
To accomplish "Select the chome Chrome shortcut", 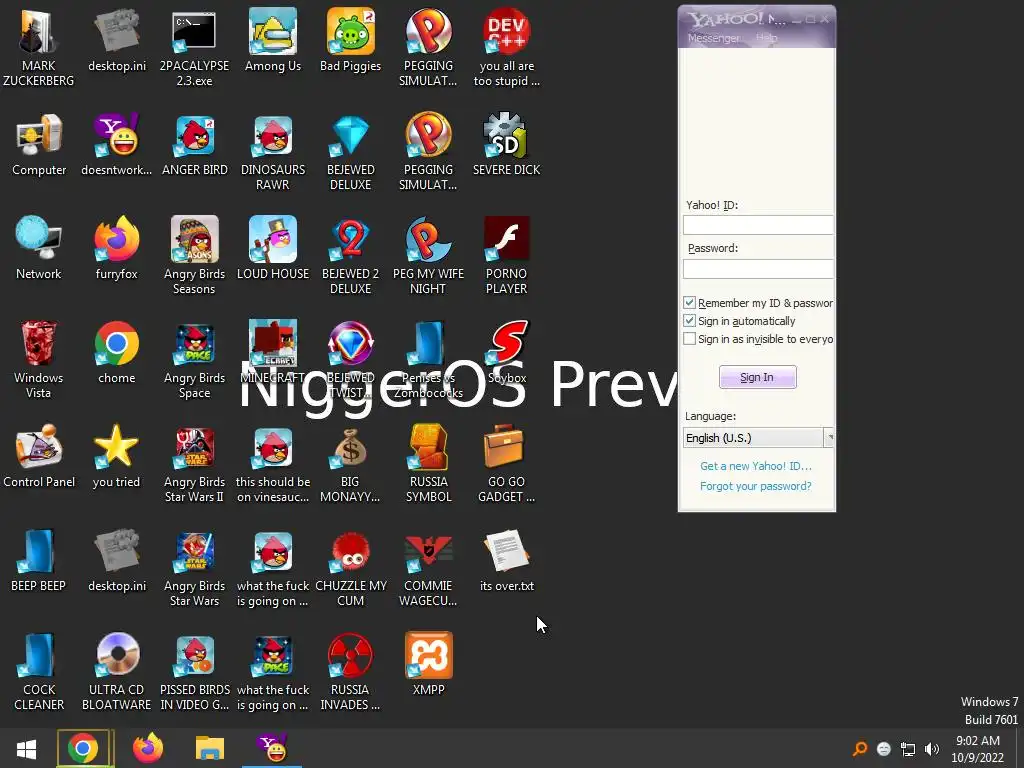I will point(116,353).
